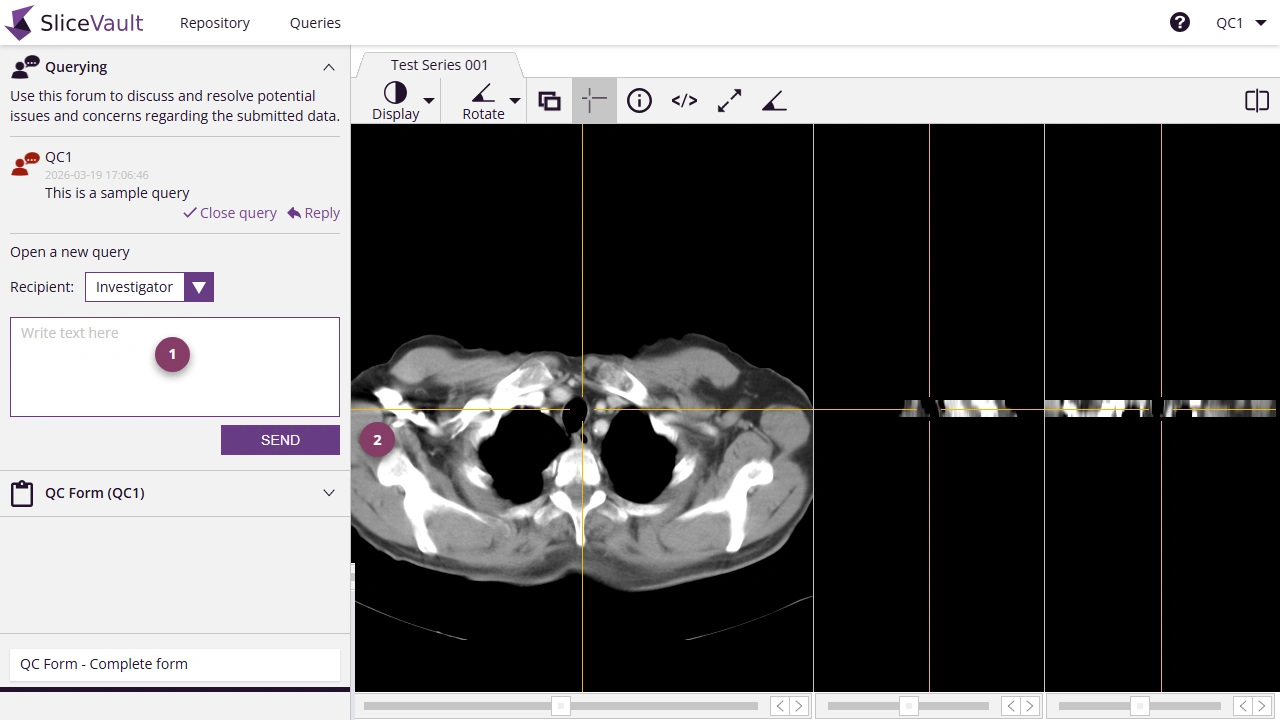
Task: Open the Recipient Investigator dropdown
Action: 198,287
